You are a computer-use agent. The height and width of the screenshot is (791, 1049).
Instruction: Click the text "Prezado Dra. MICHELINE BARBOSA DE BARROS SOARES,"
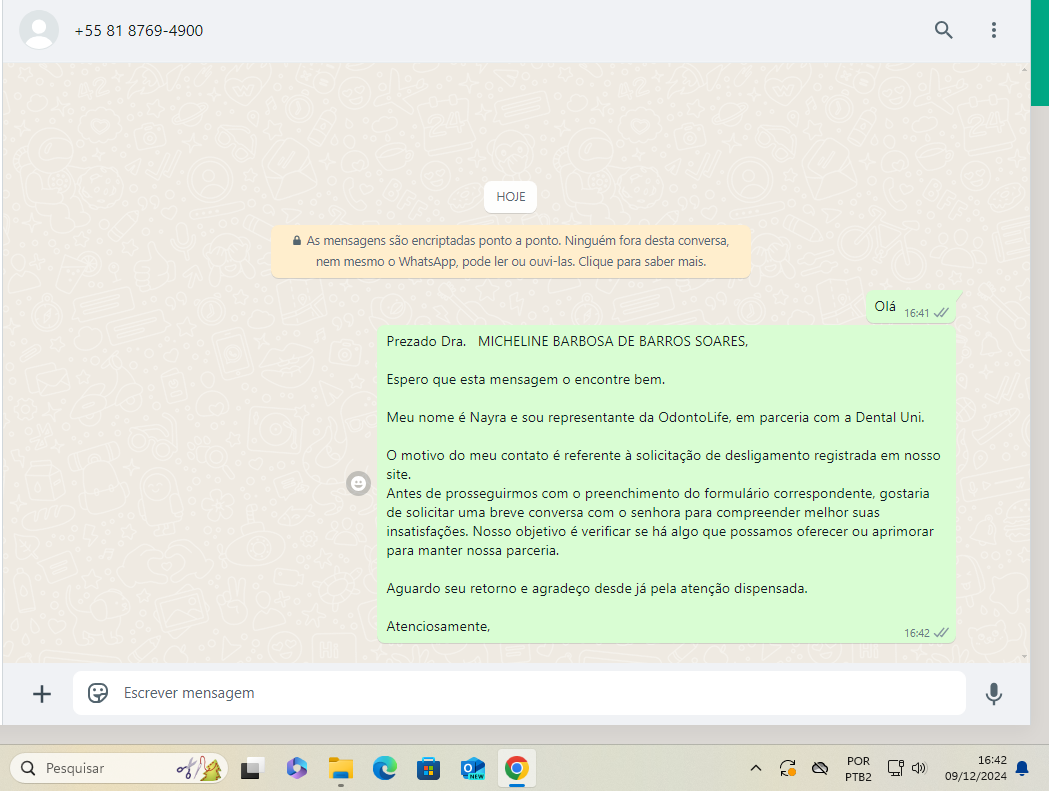pos(567,341)
